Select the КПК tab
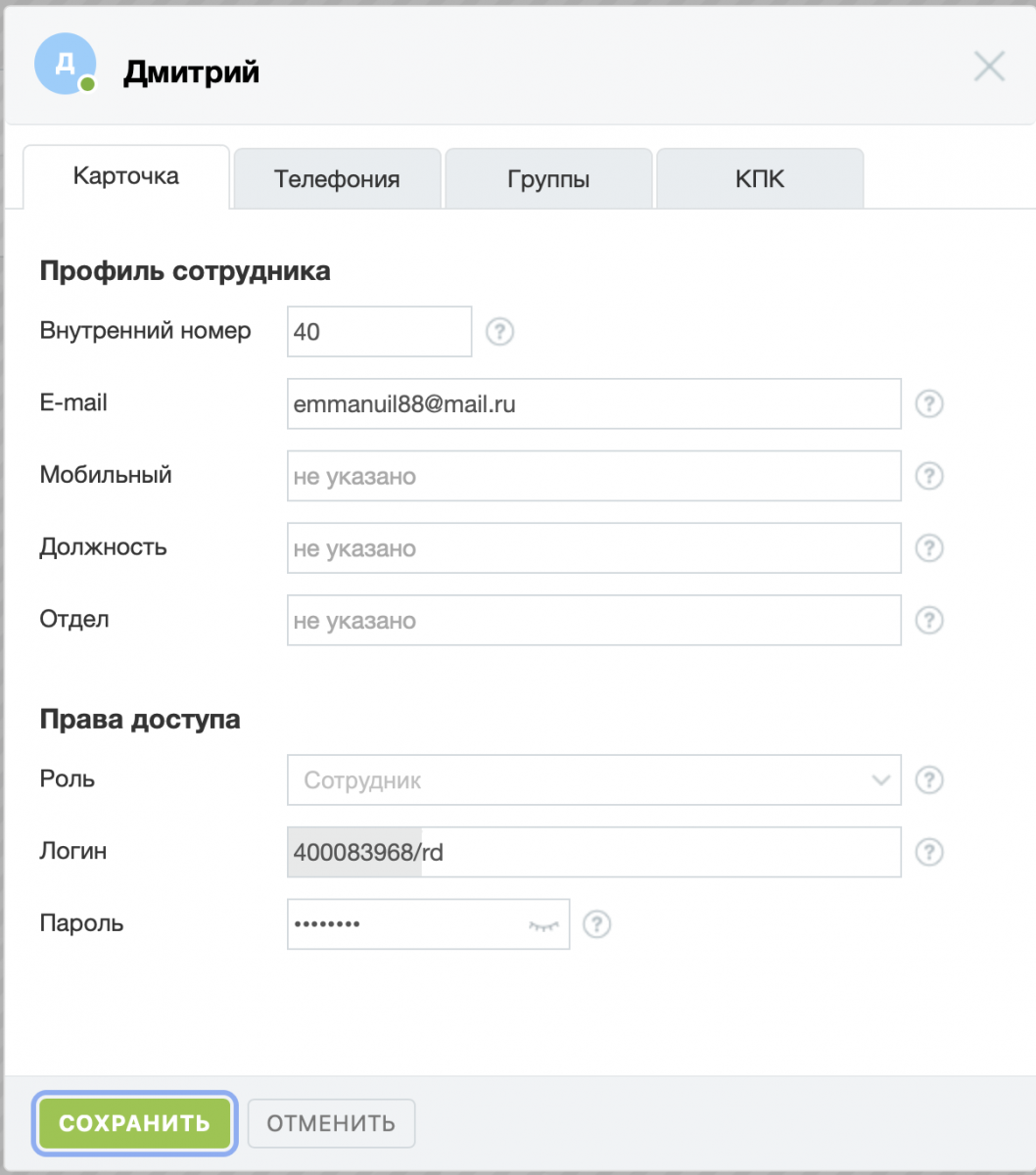This screenshot has width=1036, height=1175. [760, 179]
